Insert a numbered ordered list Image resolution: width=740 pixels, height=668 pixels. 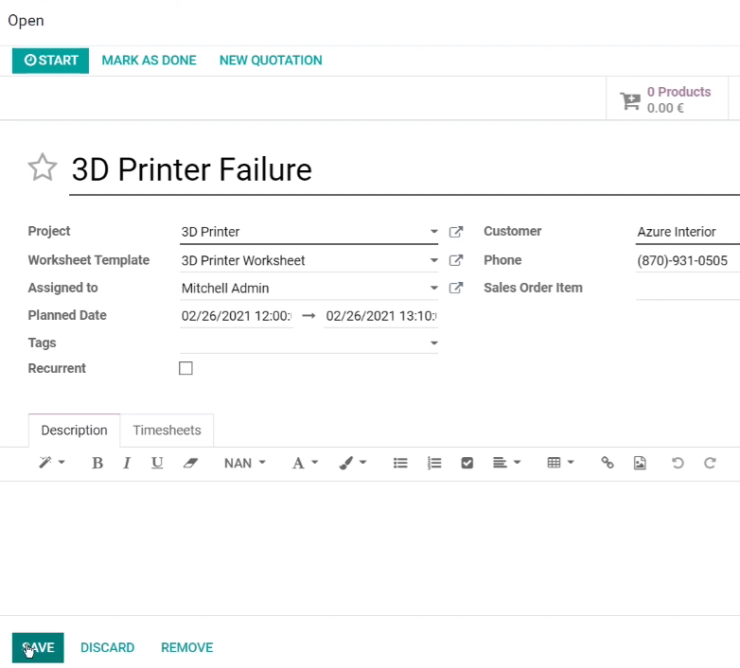click(434, 463)
